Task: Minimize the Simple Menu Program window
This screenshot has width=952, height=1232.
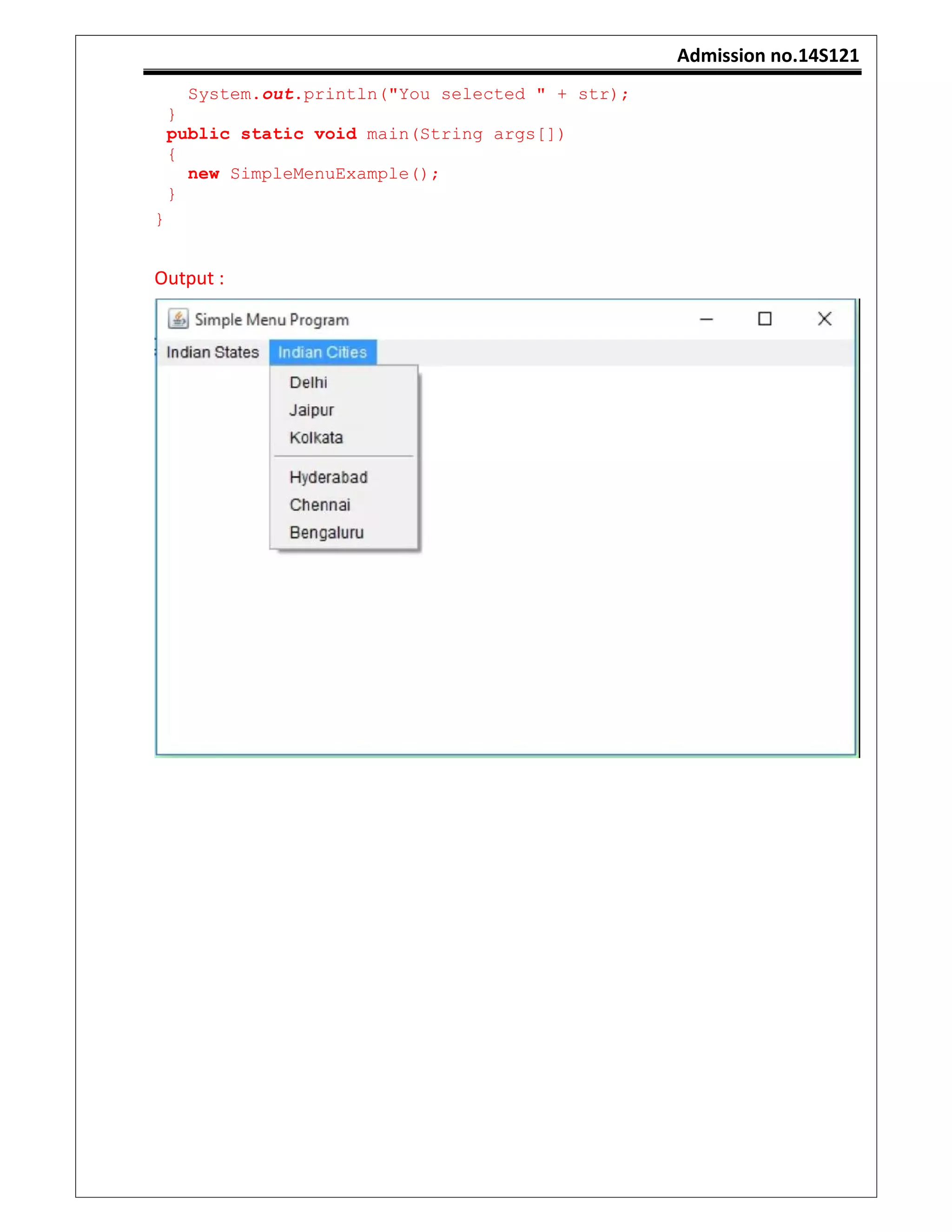Action: click(x=706, y=319)
